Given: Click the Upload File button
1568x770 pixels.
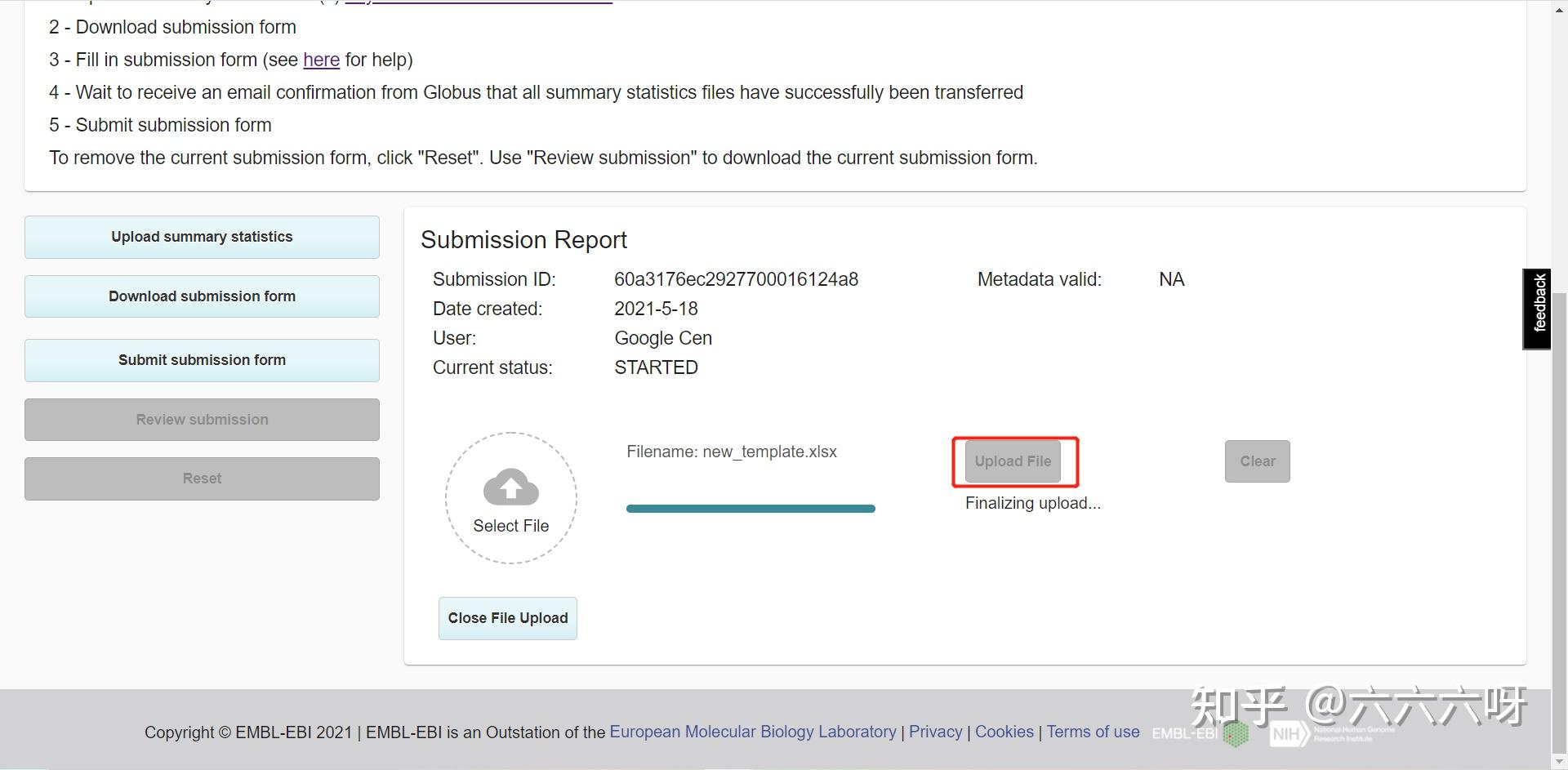Looking at the screenshot, I should pyautogui.click(x=1013, y=461).
